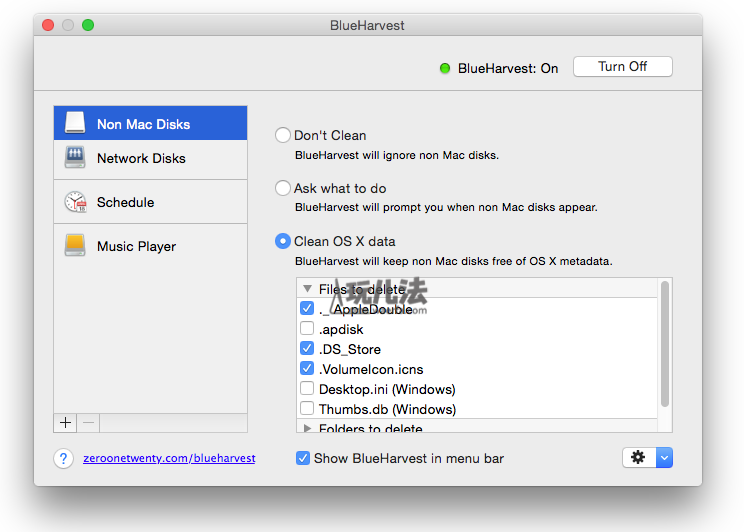
Task: Toggle Show BlueHarvest in menu bar
Action: click(303, 458)
